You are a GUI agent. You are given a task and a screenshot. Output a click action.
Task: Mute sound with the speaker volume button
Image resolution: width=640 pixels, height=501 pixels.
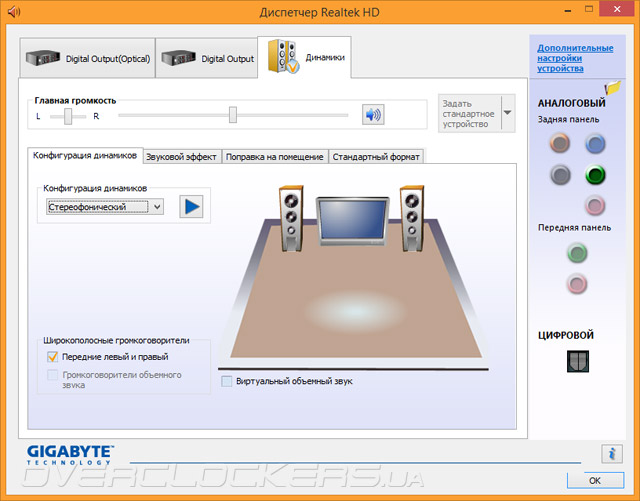coord(373,115)
